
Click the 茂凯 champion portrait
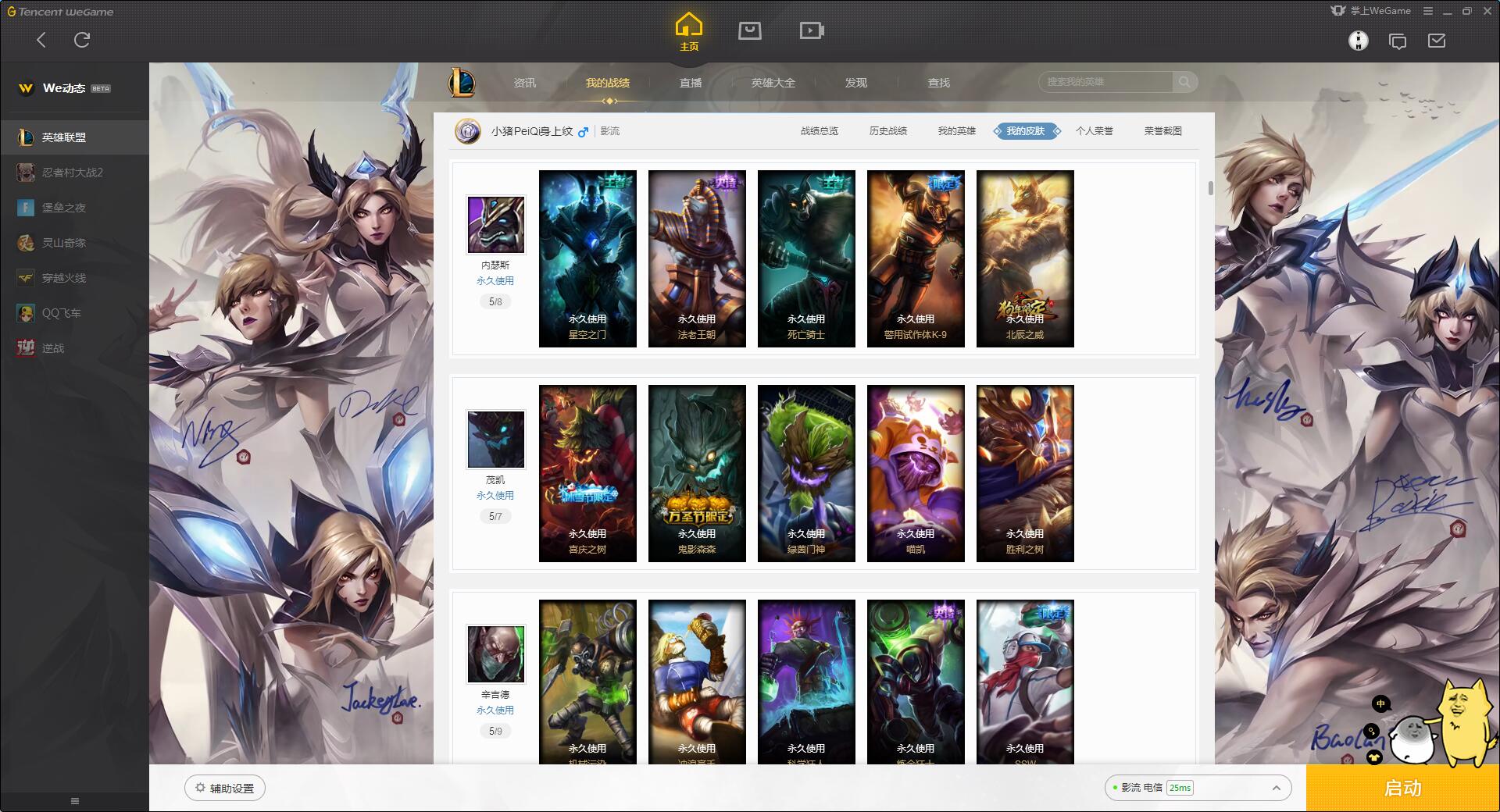(x=495, y=440)
